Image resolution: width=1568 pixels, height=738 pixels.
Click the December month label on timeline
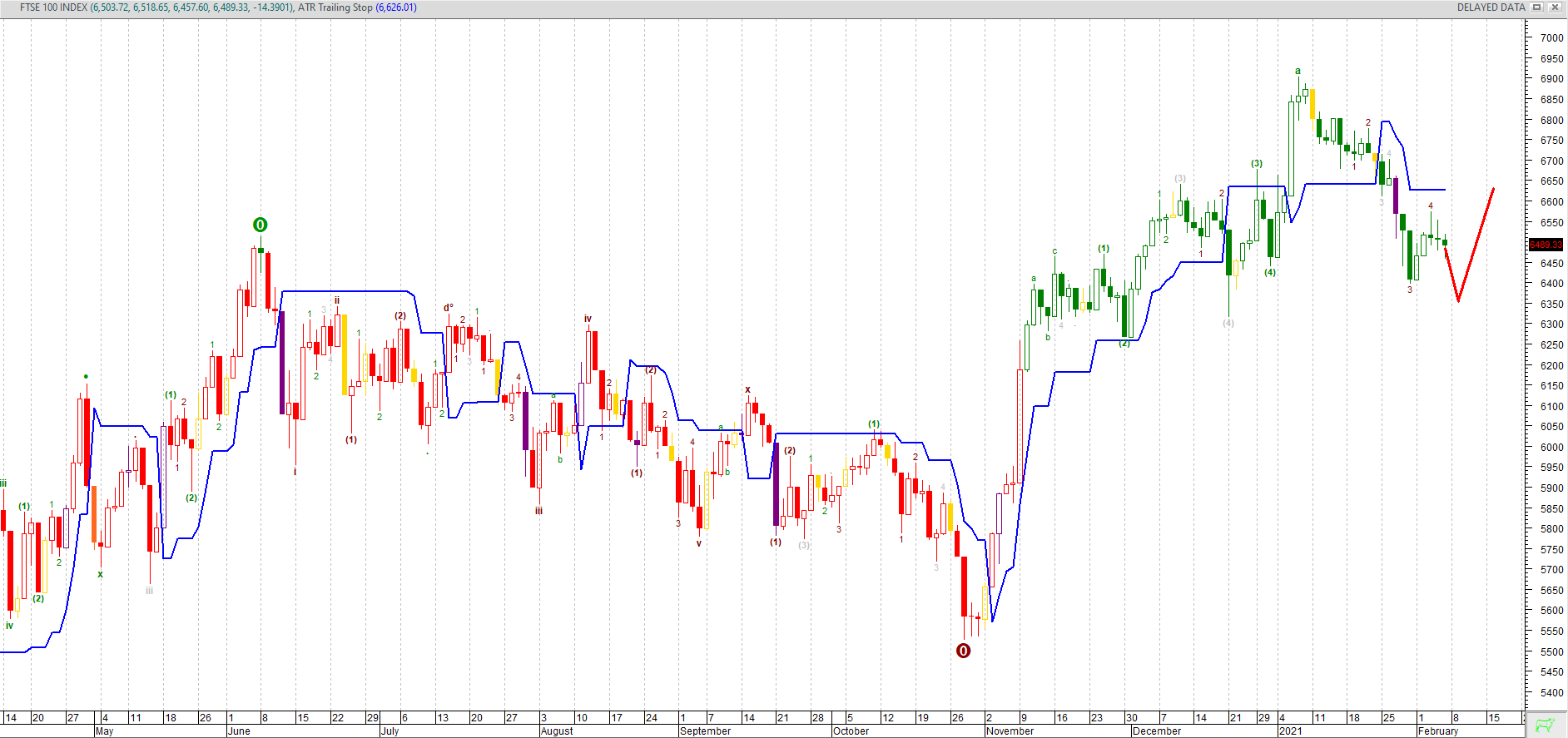tap(1157, 731)
